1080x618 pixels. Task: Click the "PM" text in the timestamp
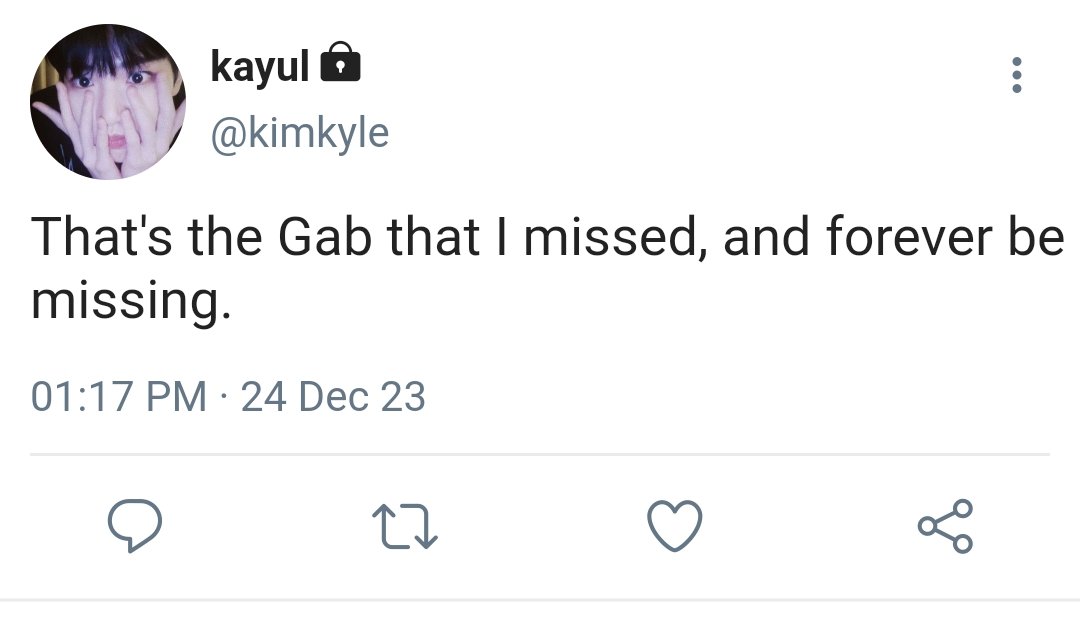pos(180,397)
